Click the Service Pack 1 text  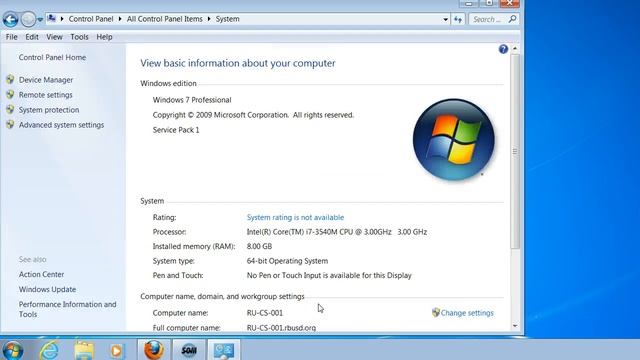coord(176,130)
